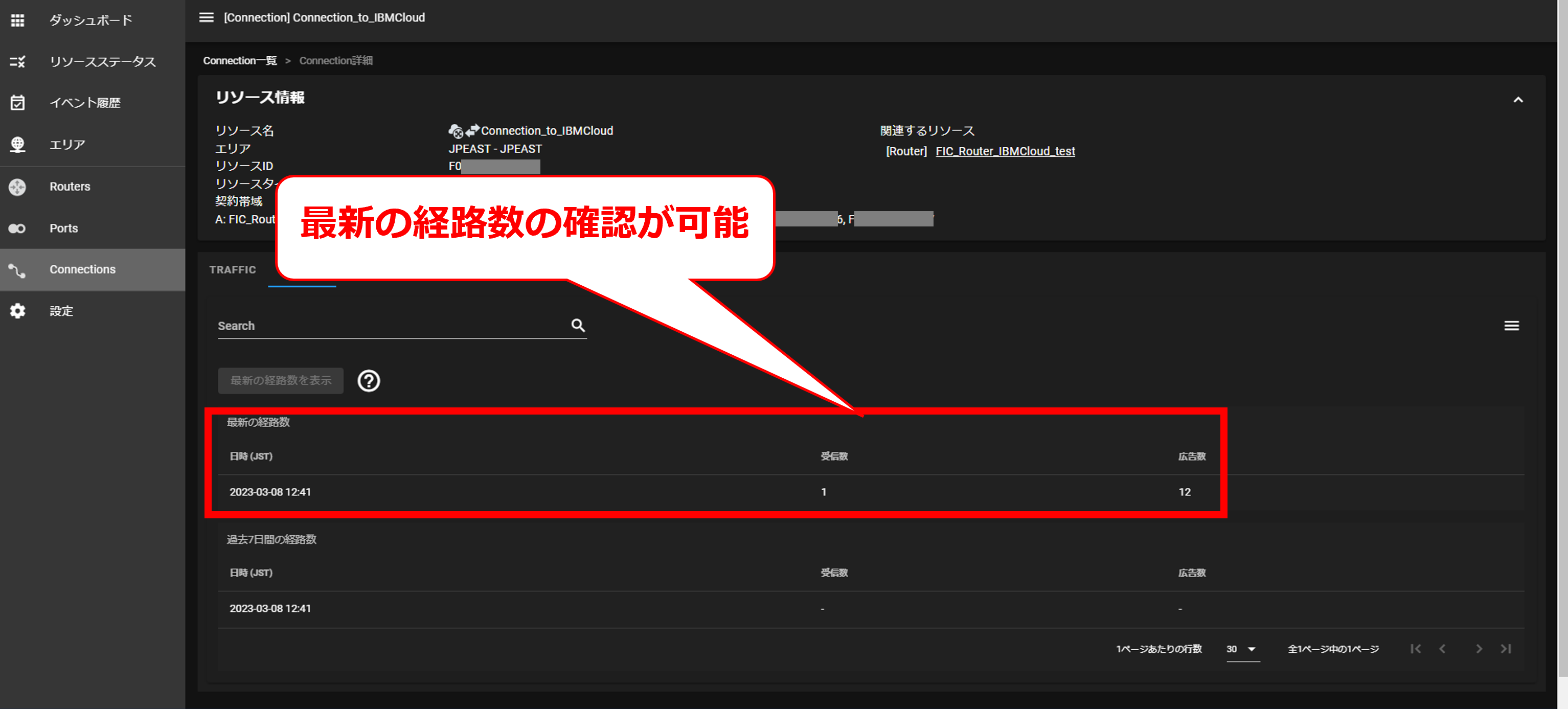Open the Dashboard grid icon
The width and height of the screenshot is (1568, 709).
click(x=18, y=20)
